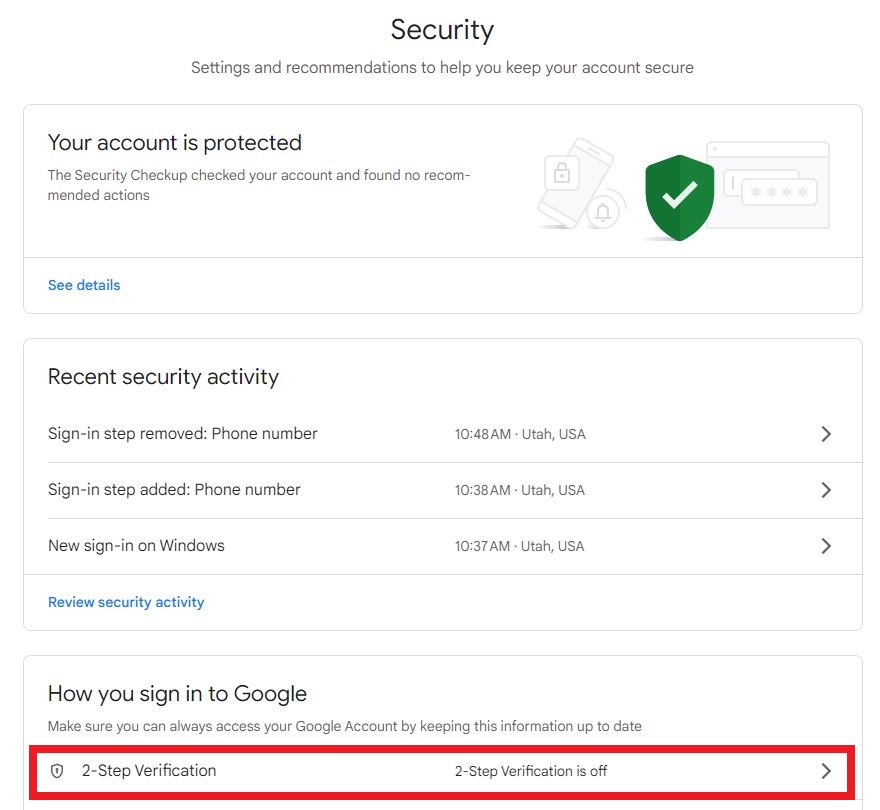Open the 'New sign-in on Windows' chevron

pyautogui.click(x=826, y=546)
